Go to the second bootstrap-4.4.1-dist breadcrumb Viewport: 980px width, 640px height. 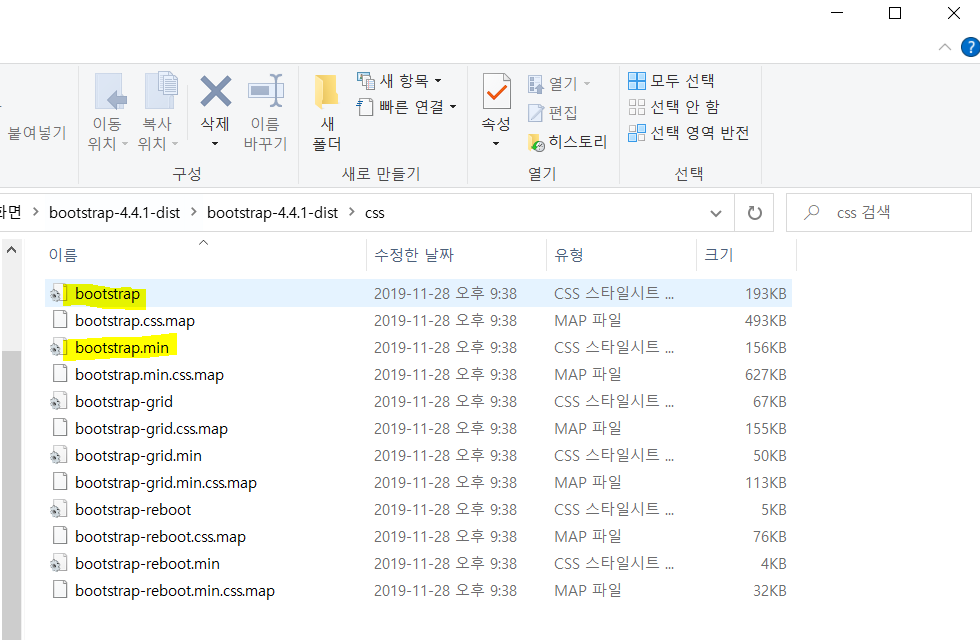pos(272,213)
